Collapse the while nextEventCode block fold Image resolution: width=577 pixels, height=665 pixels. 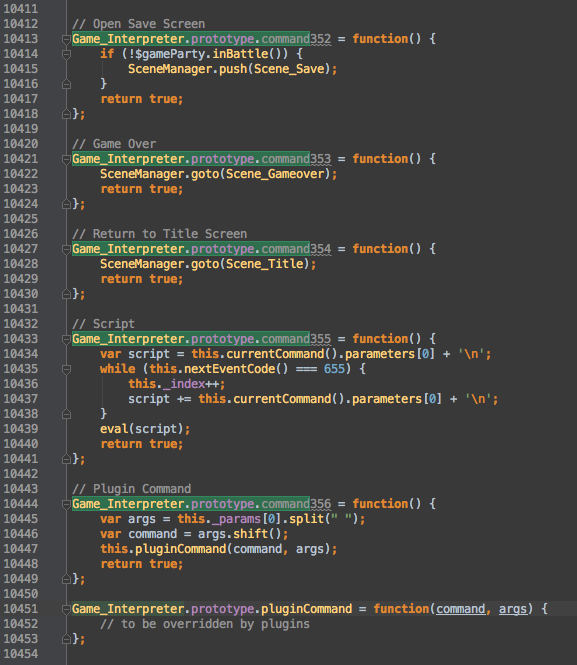click(x=66, y=369)
